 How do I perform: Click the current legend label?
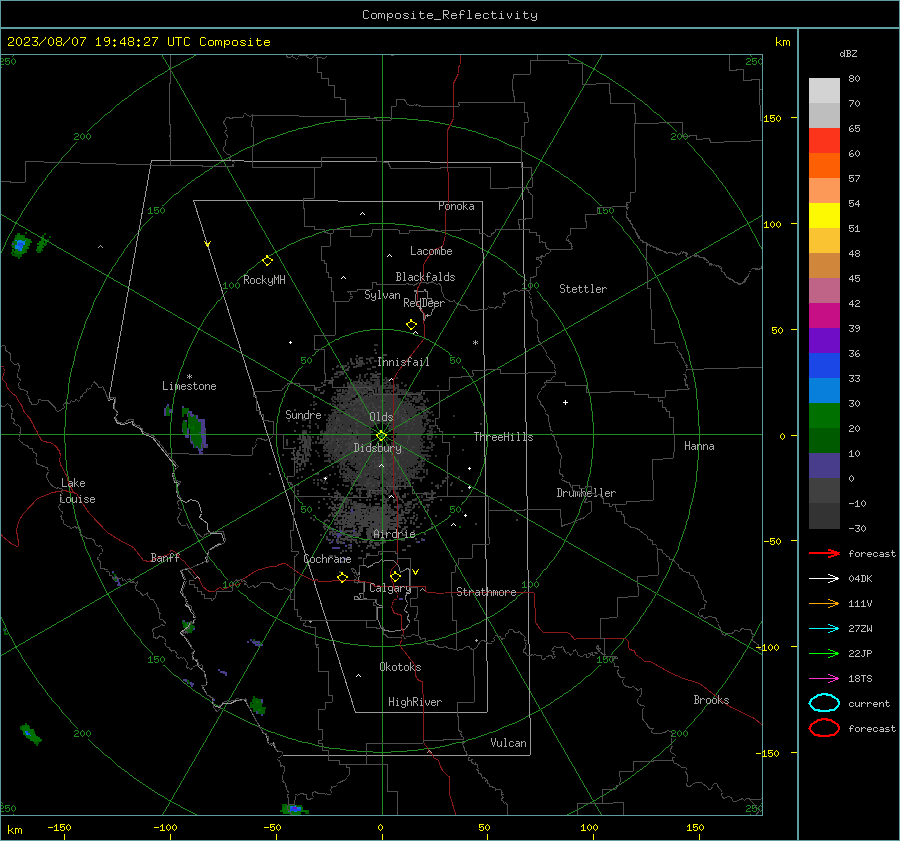869,703
